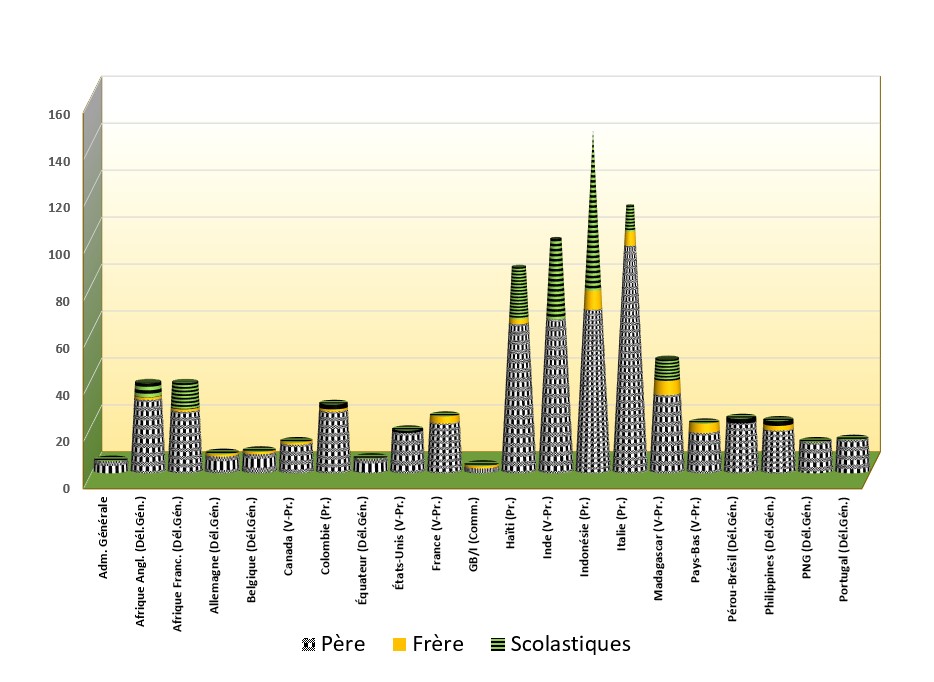This screenshot has height=682, width=934.
Task: Select the Haïti (Pr.) green Scolastiques segment
Action: 519,292
